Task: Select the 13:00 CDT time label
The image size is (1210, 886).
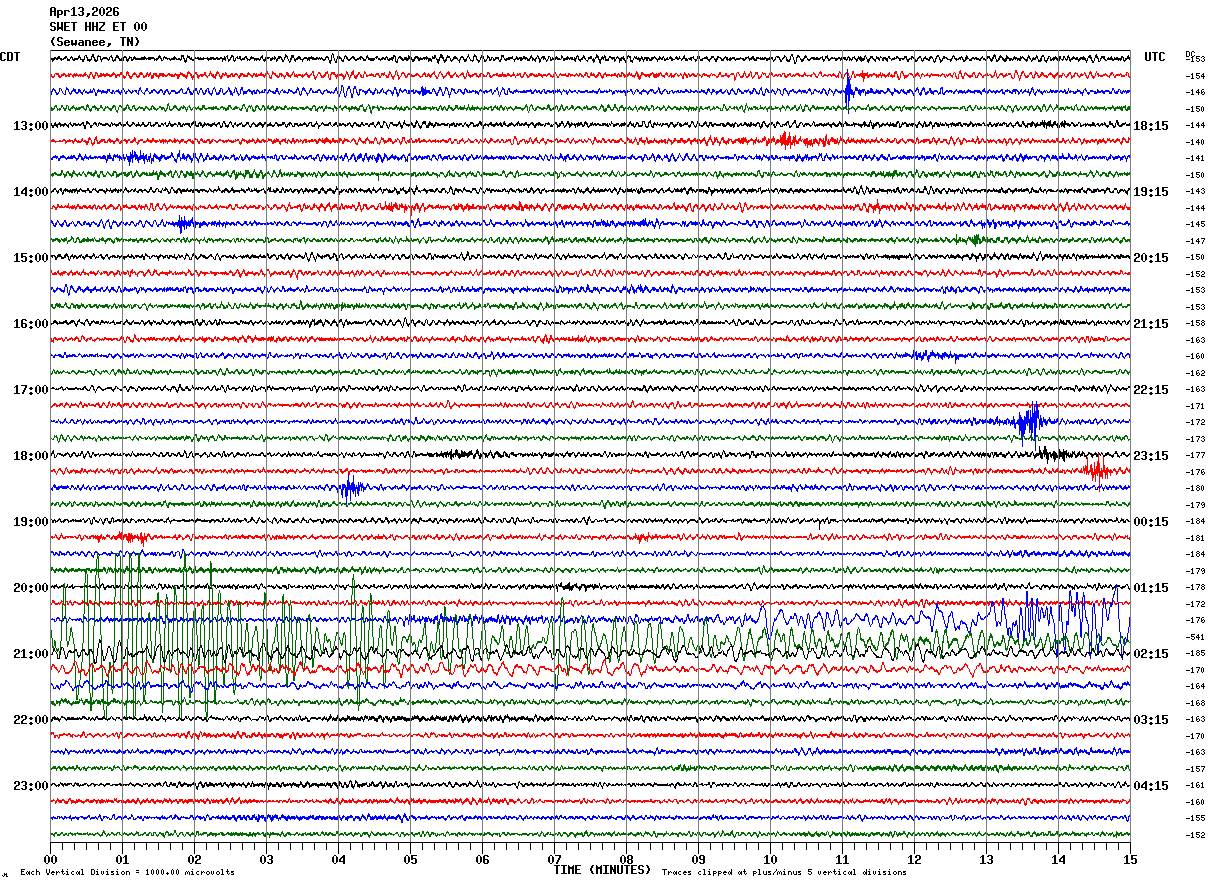Action: (30, 126)
